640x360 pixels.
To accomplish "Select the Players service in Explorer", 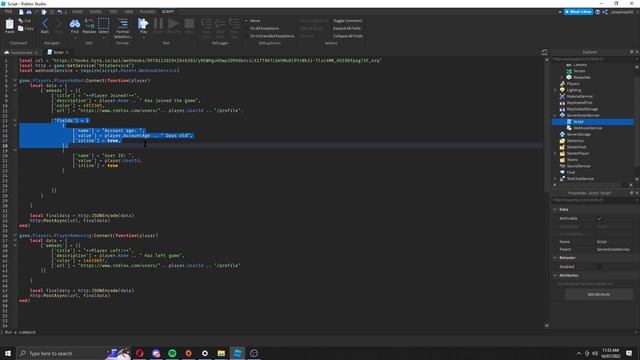I will pyautogui.click(x=573, y=84).
